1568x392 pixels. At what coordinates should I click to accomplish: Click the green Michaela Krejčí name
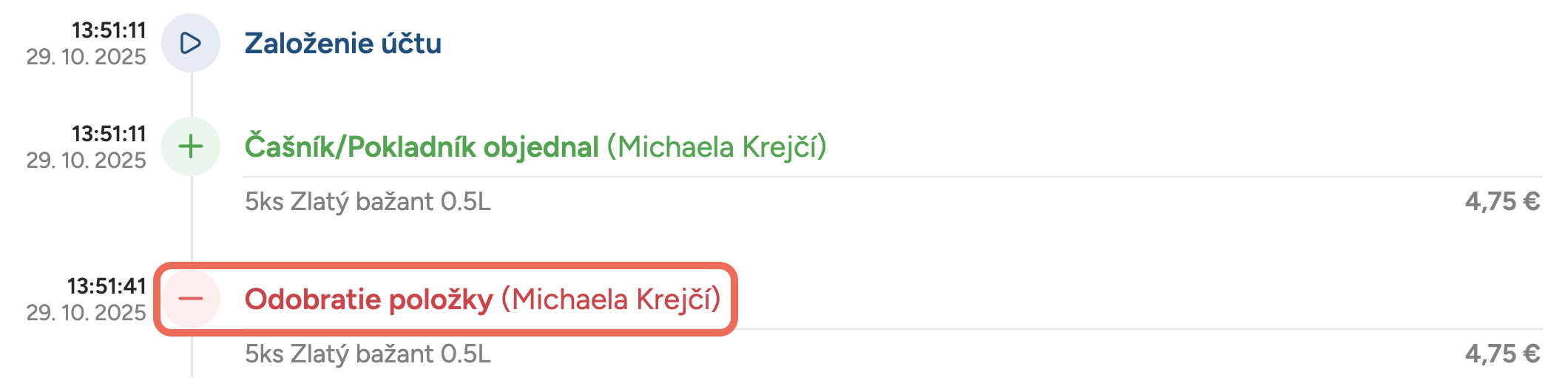(717, 147)
